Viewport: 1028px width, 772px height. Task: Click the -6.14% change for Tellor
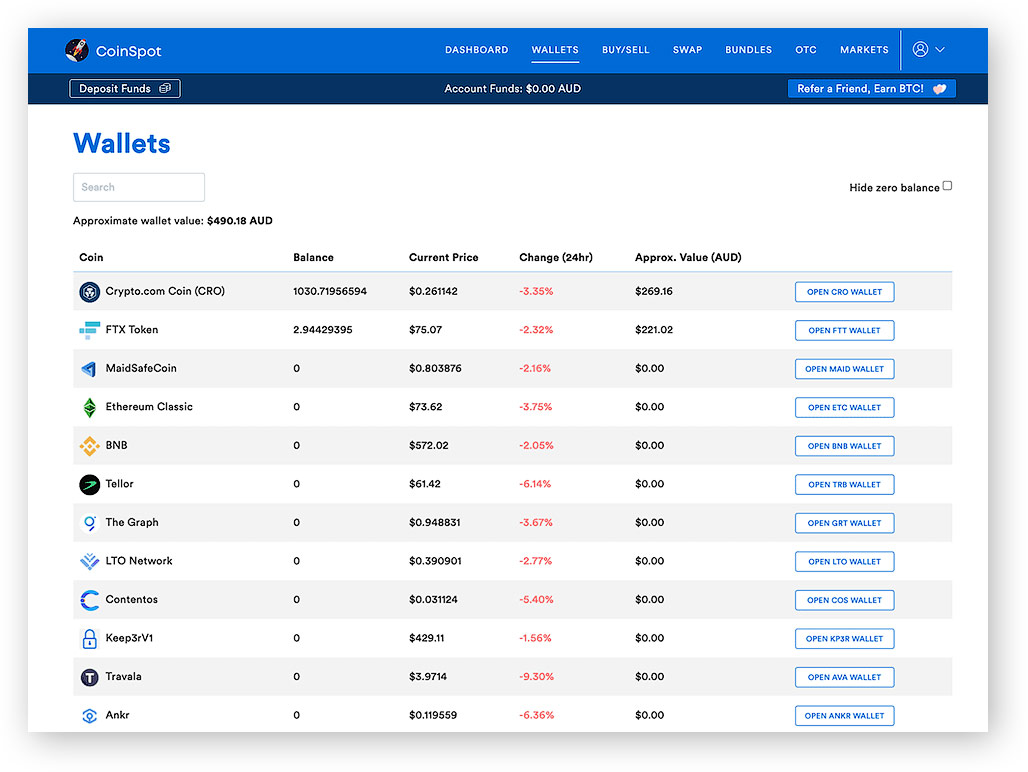point(535,484)
